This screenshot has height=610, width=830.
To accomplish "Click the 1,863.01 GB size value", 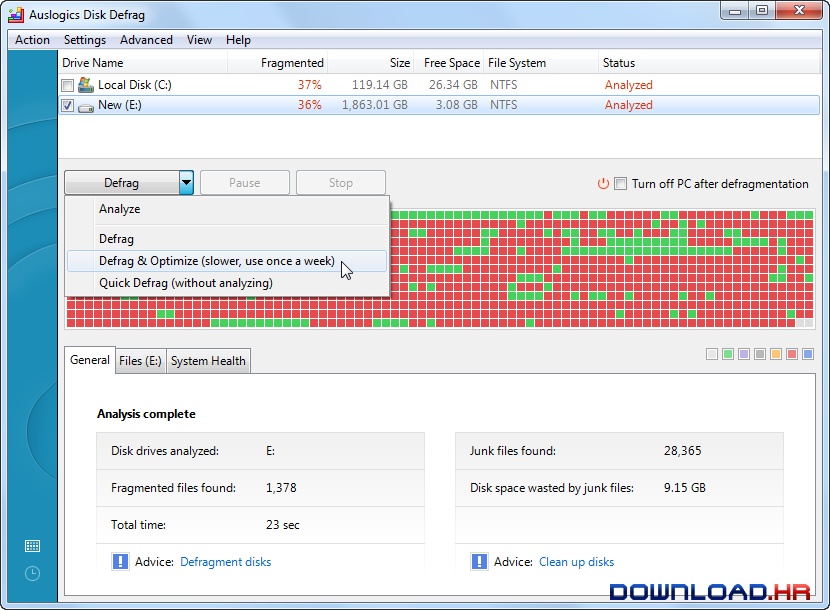I will [x=375, y=105].
